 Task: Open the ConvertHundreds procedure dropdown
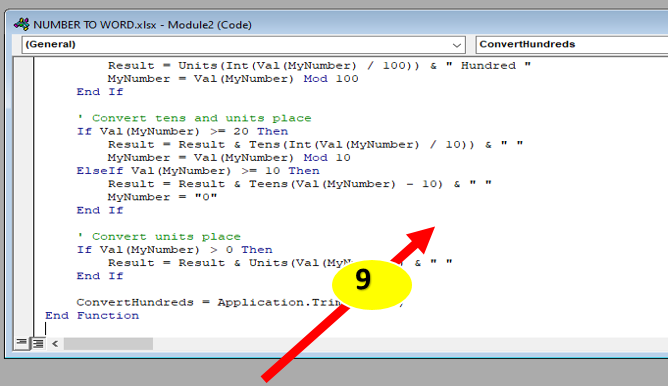[572, 44]
